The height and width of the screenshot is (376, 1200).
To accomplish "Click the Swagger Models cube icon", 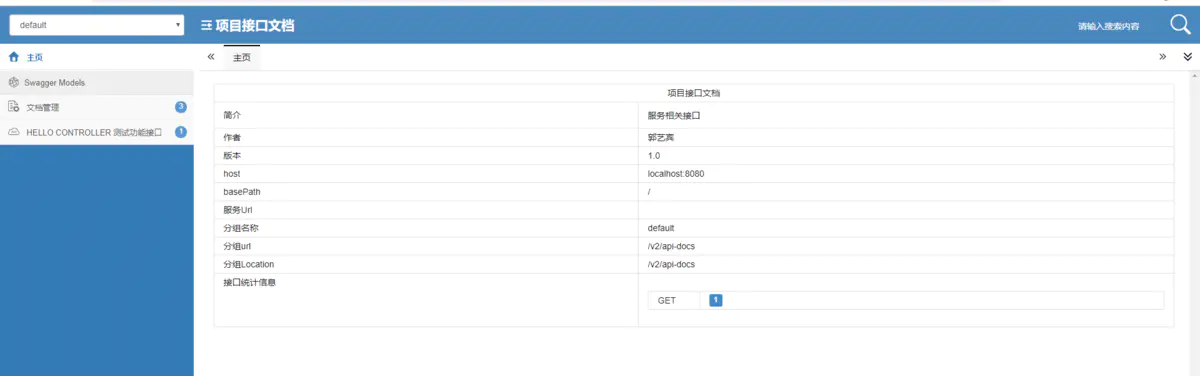I will click(14, 82).
